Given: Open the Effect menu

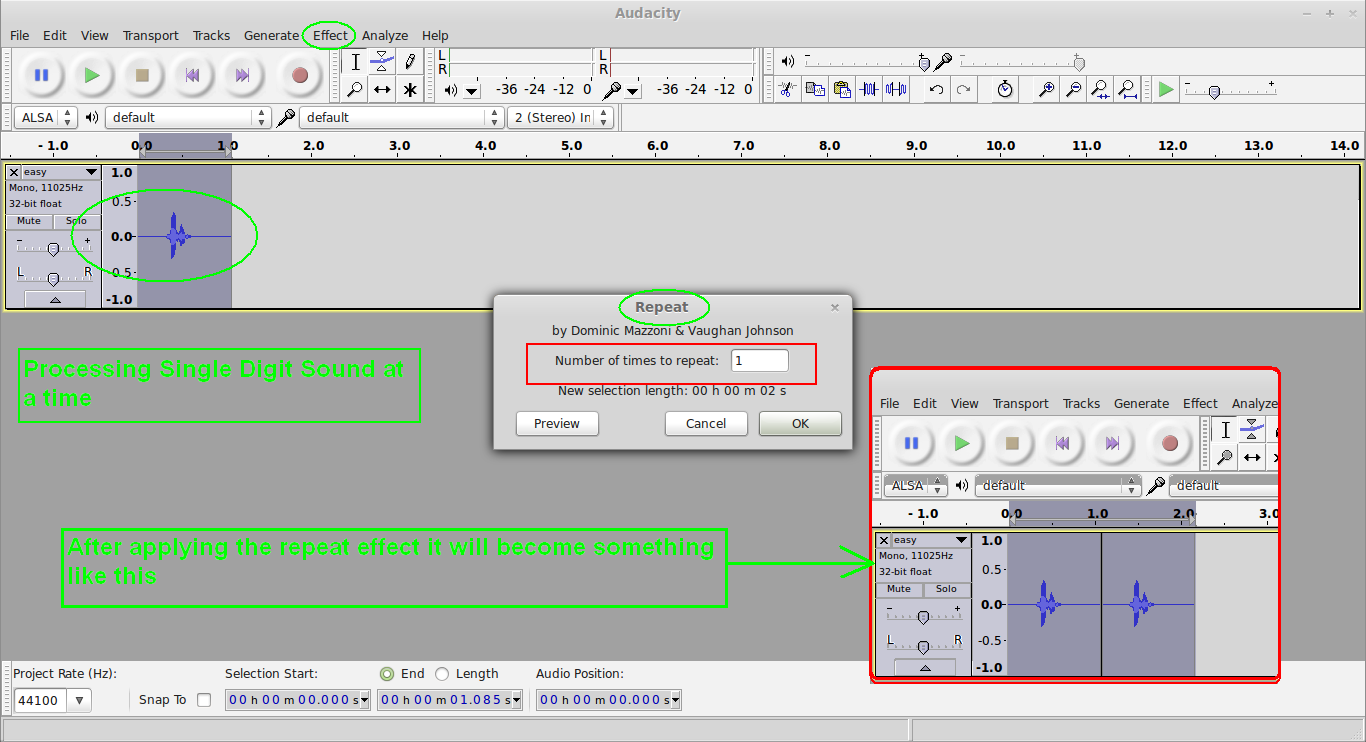Looking at the screenshot, I should tap(330, 35).
